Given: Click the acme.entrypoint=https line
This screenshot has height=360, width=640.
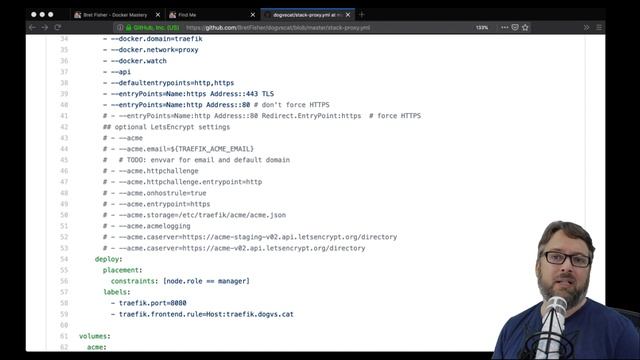Looking at the screenshot, I should (x=157, y=204).
